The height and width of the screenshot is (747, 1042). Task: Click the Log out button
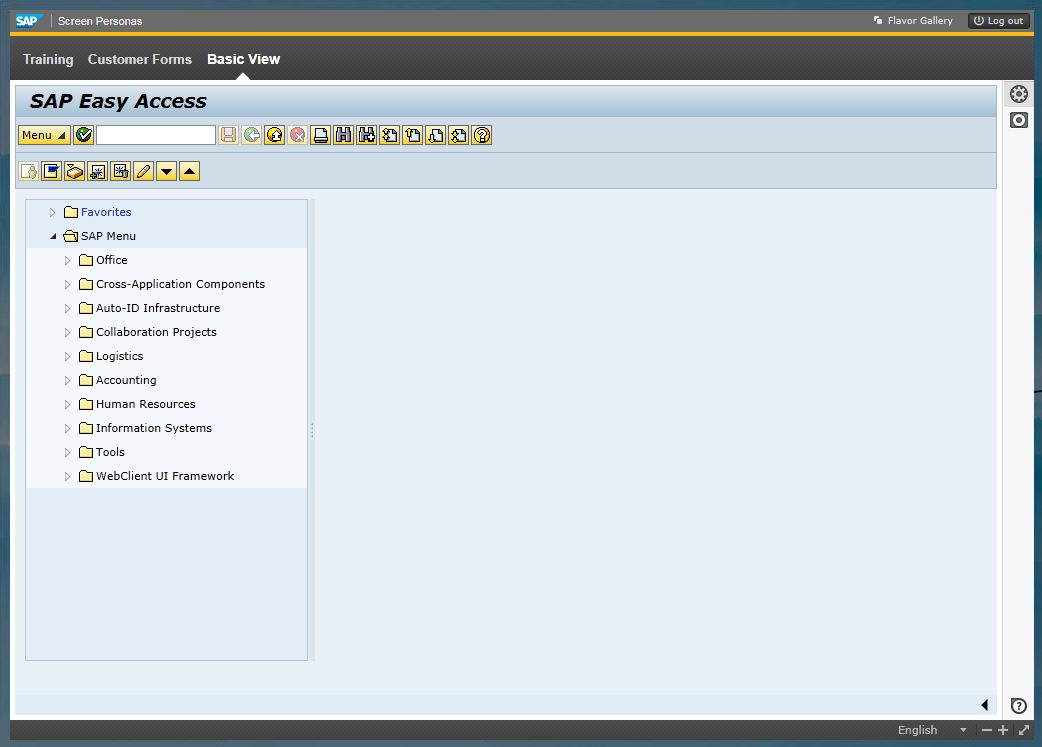tap(998, 21)
